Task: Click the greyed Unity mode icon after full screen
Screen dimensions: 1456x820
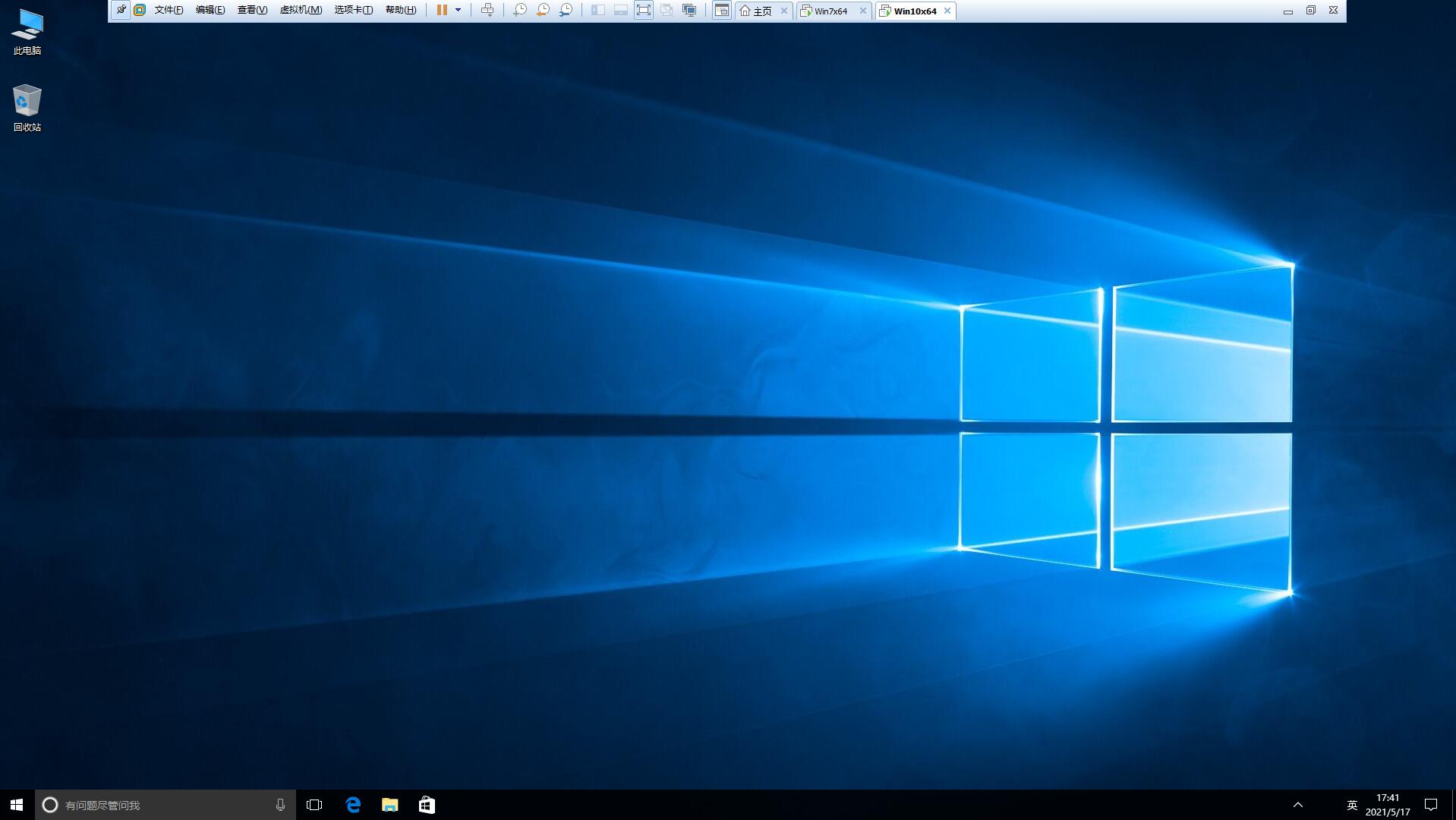Action: [667, 10]
